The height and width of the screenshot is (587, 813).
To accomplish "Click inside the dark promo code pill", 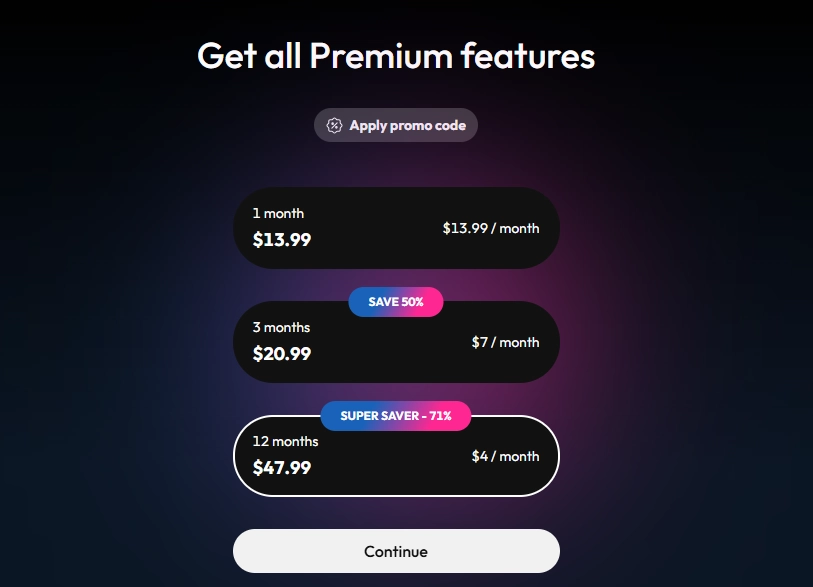I will [x=396, y=125].
